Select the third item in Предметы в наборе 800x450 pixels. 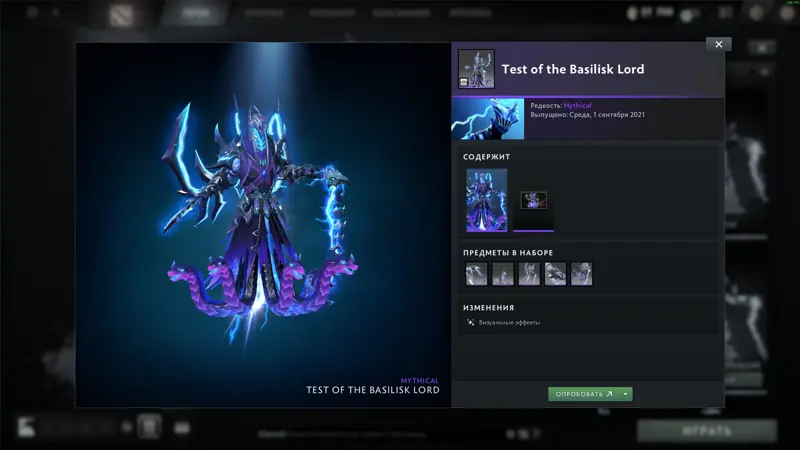(529, 274)
